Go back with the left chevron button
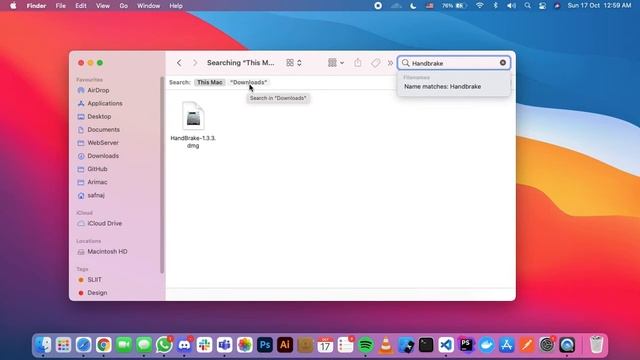Screen dimensions: 640x360 point(179,63)
